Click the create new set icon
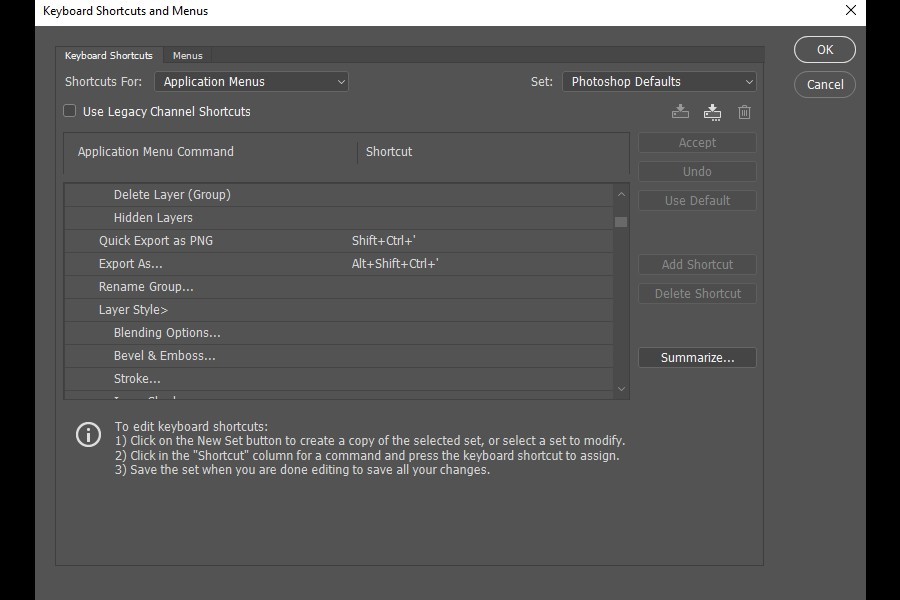900x600 pixels. [x=712, y=112]
